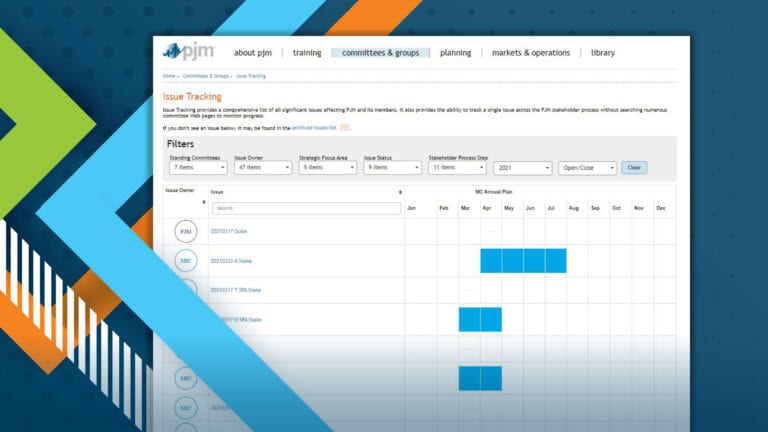The width and height of the screenshot is (768, 432).
Task: Open the training menu
Action: point(307,52)
